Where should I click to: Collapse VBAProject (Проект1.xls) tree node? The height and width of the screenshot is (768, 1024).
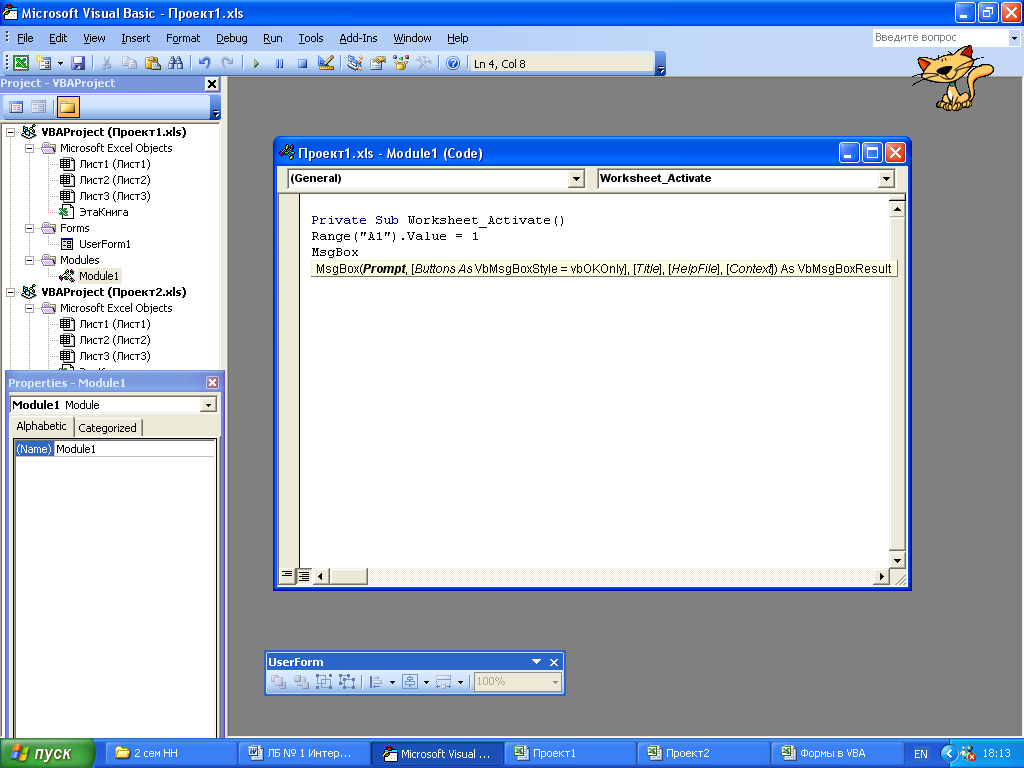pos(10,132)
